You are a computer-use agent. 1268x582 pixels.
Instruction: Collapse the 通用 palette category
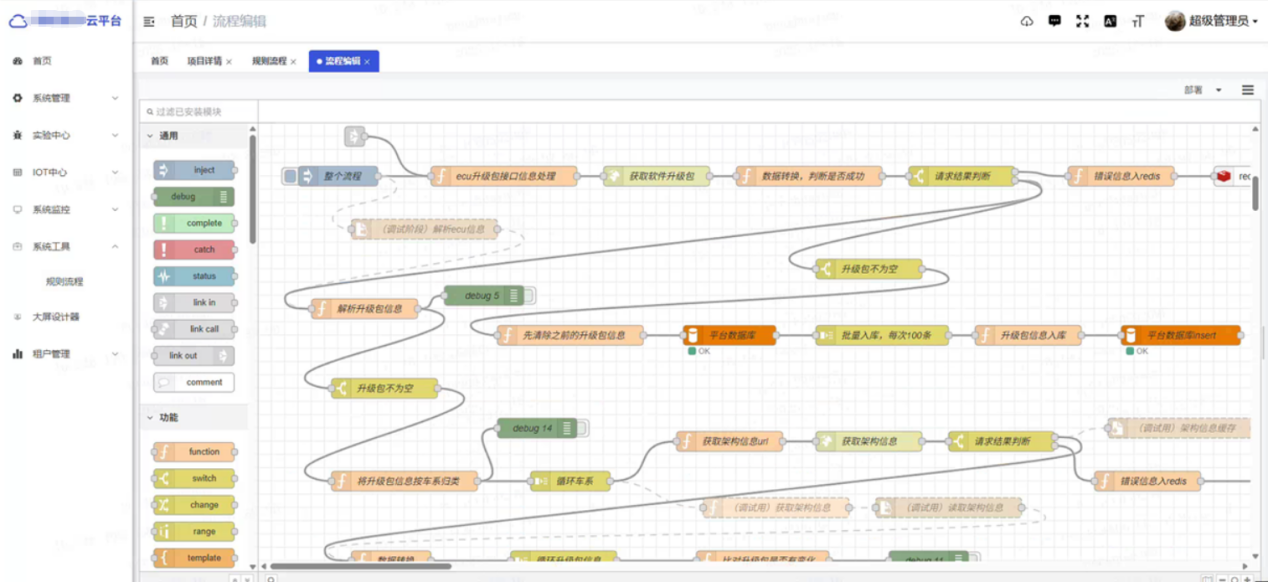[150, 136]
